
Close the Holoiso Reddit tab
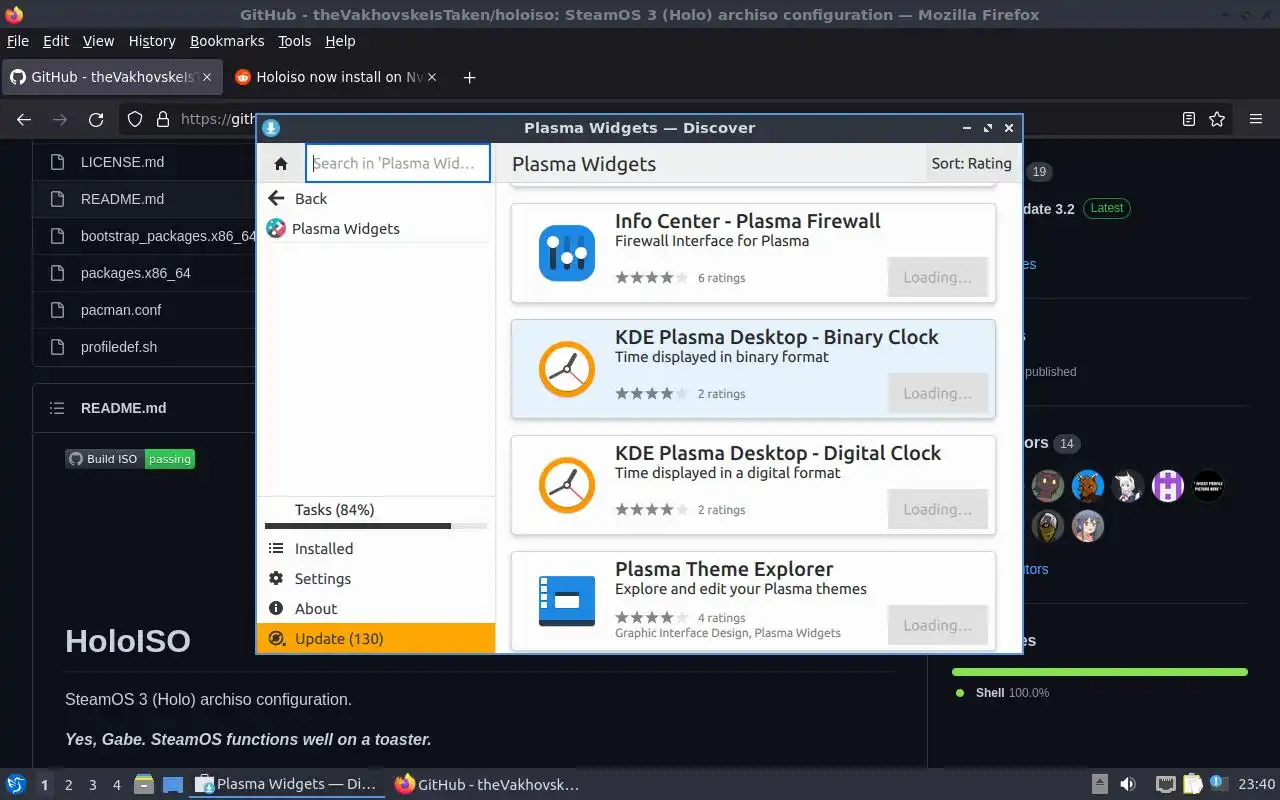coord(432,77)
